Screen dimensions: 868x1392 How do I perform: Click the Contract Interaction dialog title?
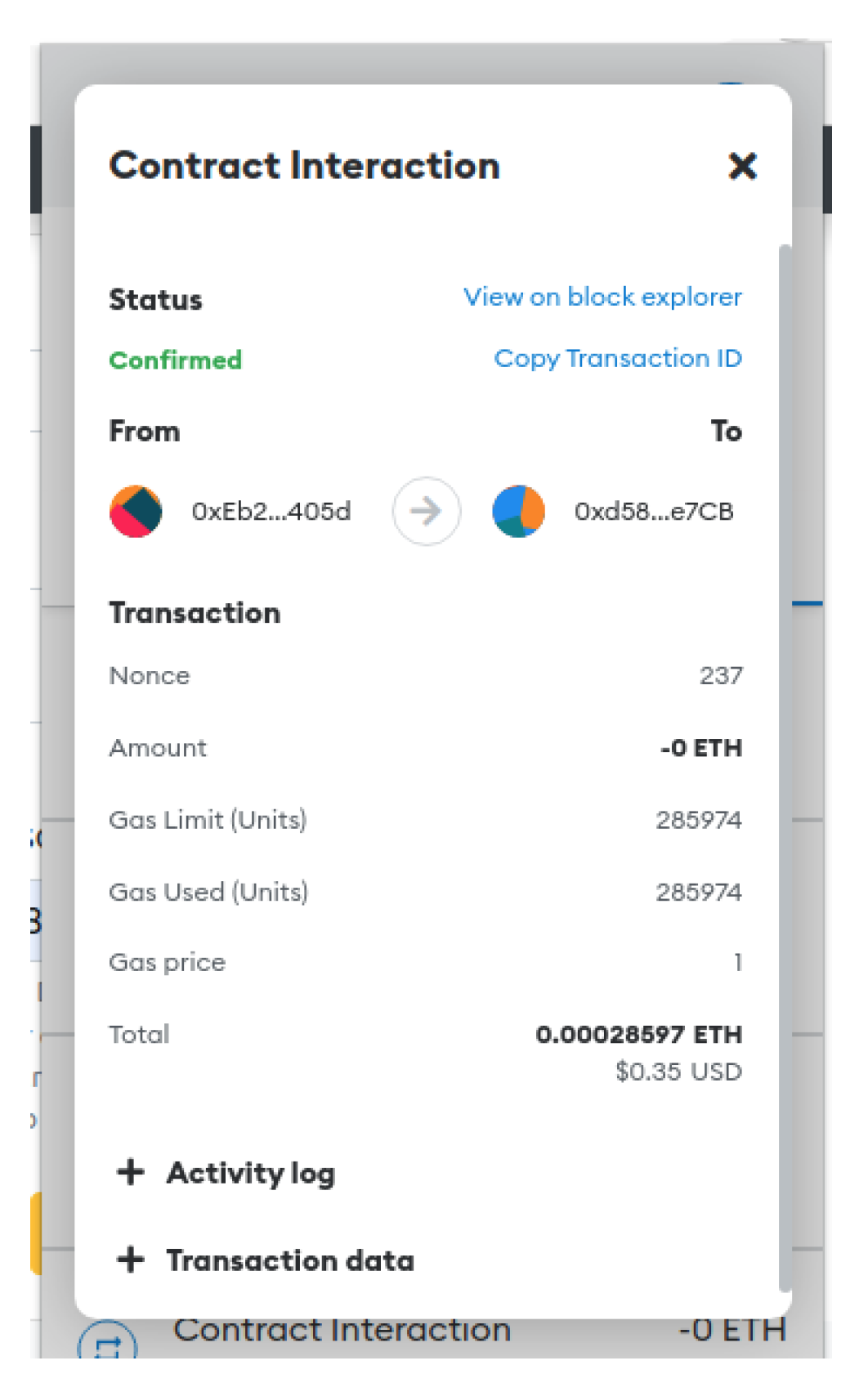click(x=305, y=166)
